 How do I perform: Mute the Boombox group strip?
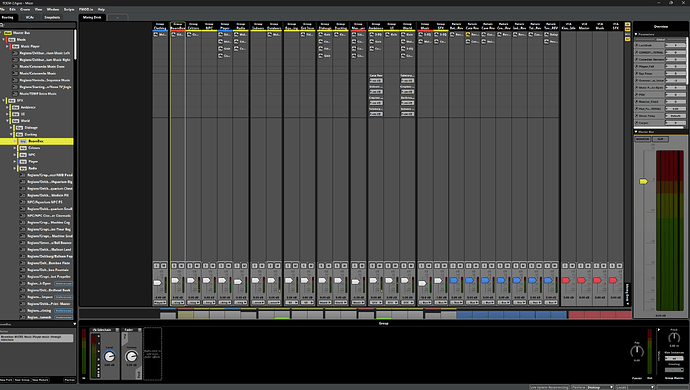click(181, 265)
